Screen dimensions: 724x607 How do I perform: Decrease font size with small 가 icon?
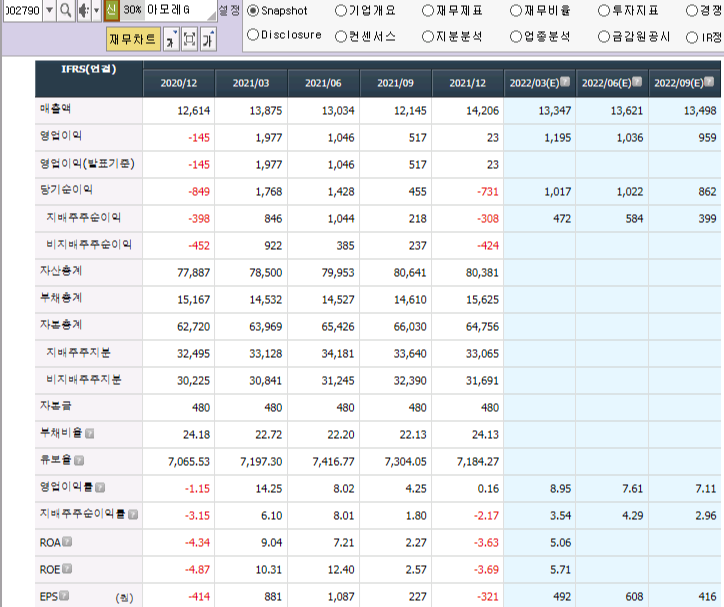(x=171, y=40)
